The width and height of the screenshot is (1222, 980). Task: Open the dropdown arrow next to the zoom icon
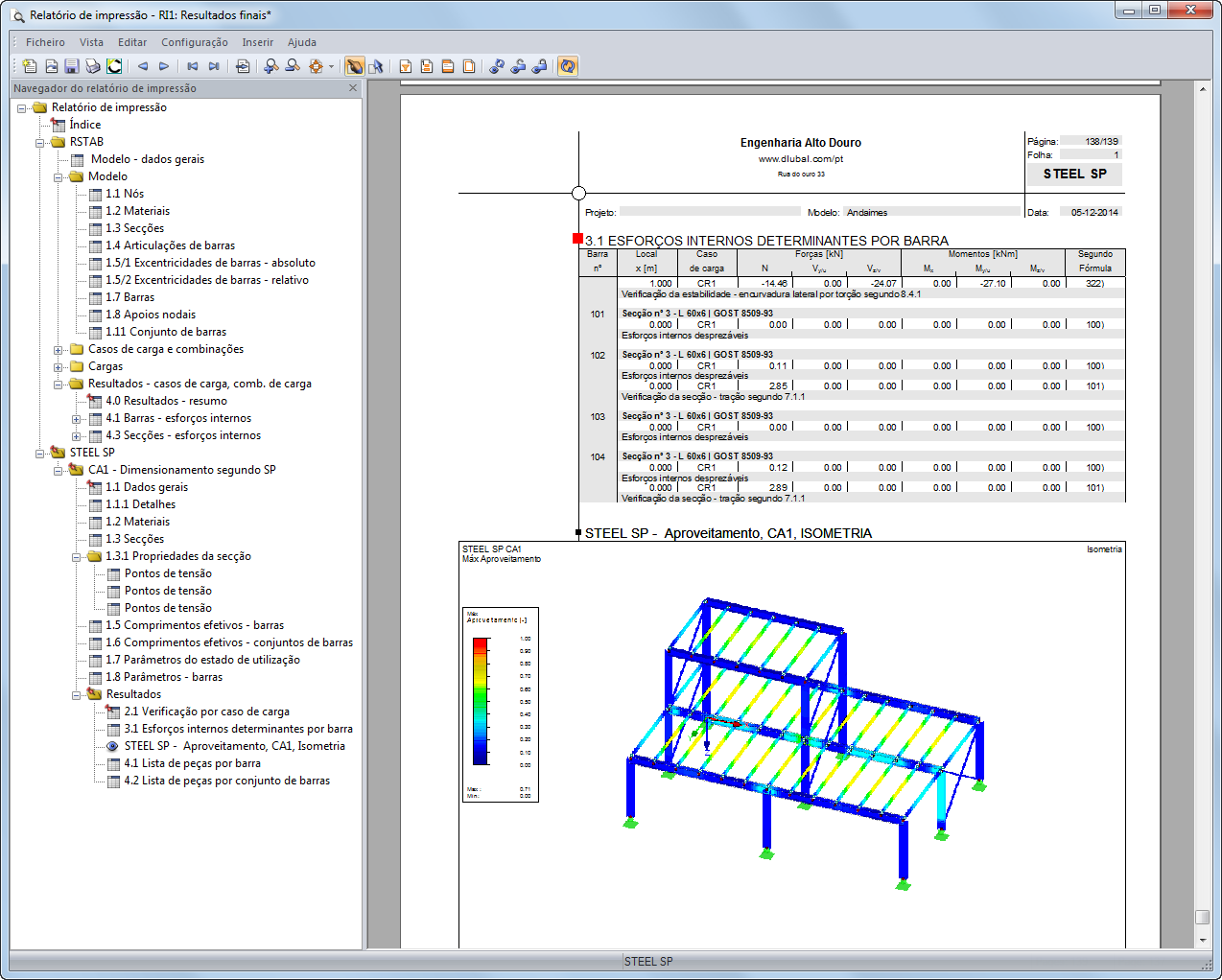tap(332, 66)
